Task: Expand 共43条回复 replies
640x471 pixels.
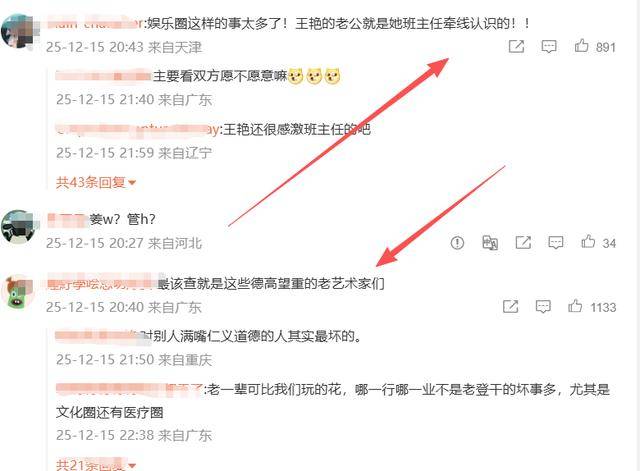Action: (x=96, y=182)
